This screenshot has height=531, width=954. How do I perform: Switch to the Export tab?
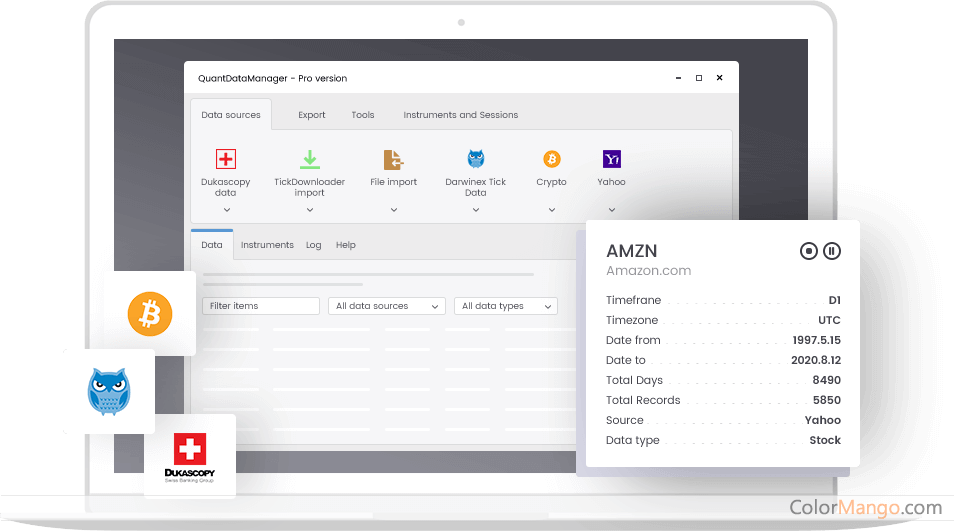point(312,115)
